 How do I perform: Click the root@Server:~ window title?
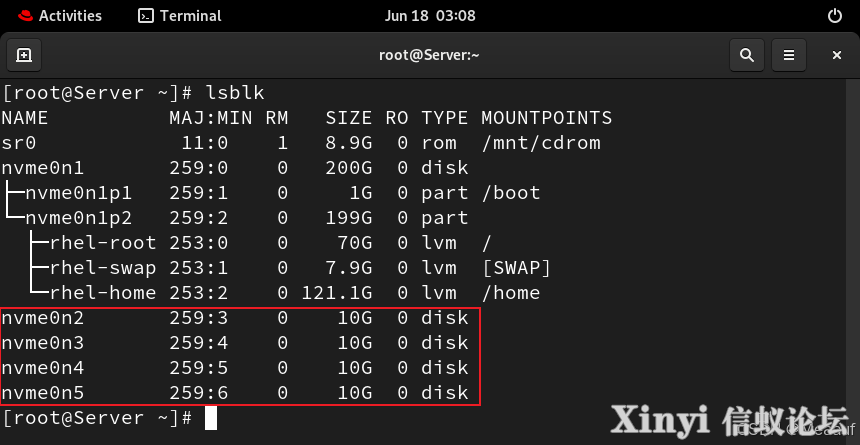(x=429, y=55)
